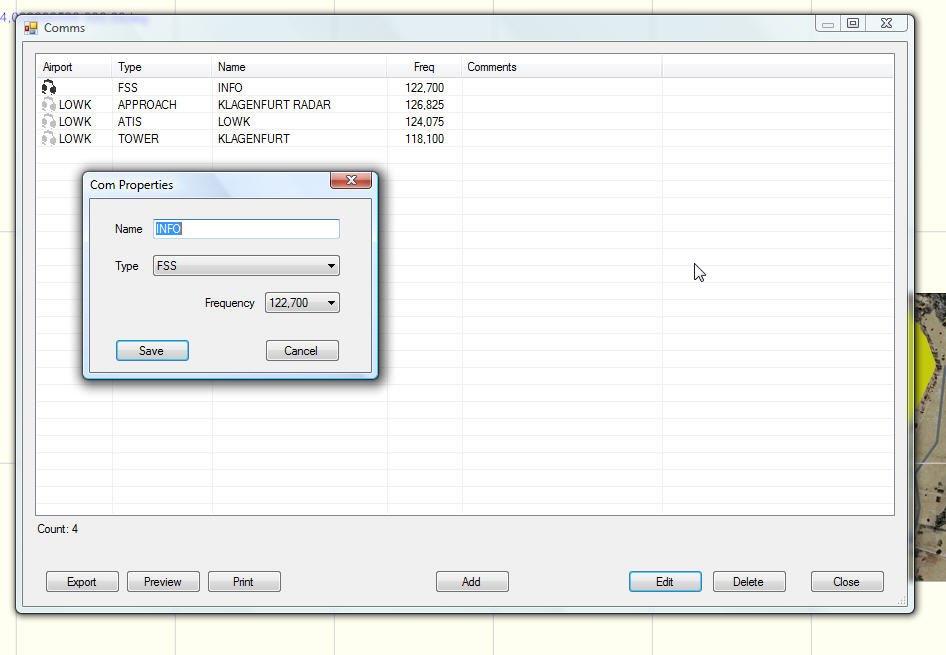The image size is (946, 655).
Task: Sort the list by Airport column header
Action: (74, 67)
